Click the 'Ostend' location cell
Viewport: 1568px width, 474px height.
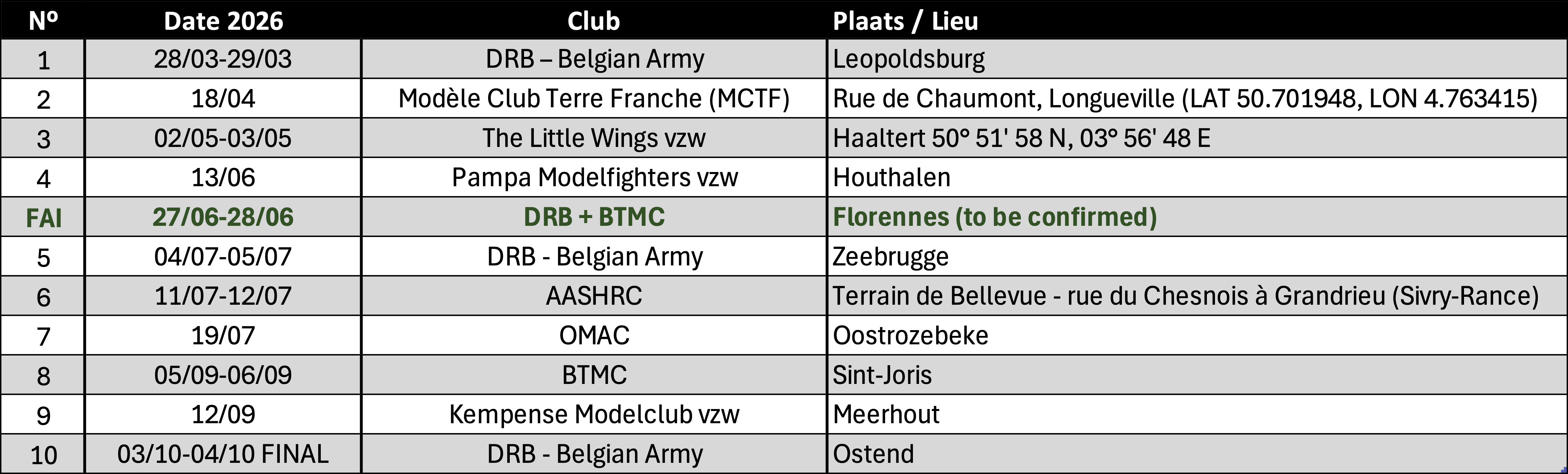(873, 454)
